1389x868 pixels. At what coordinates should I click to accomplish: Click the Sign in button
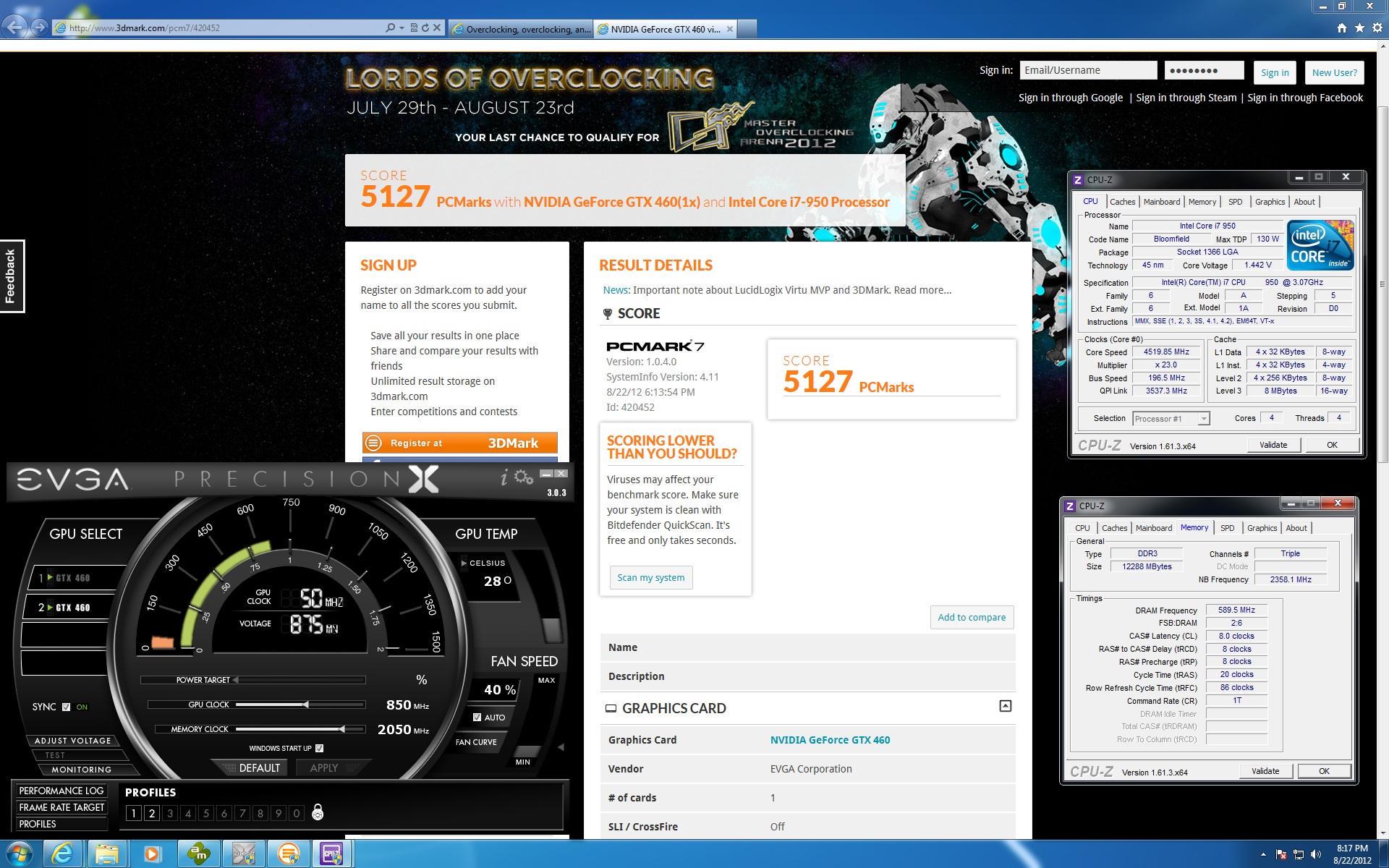[x=1275, y=72]
